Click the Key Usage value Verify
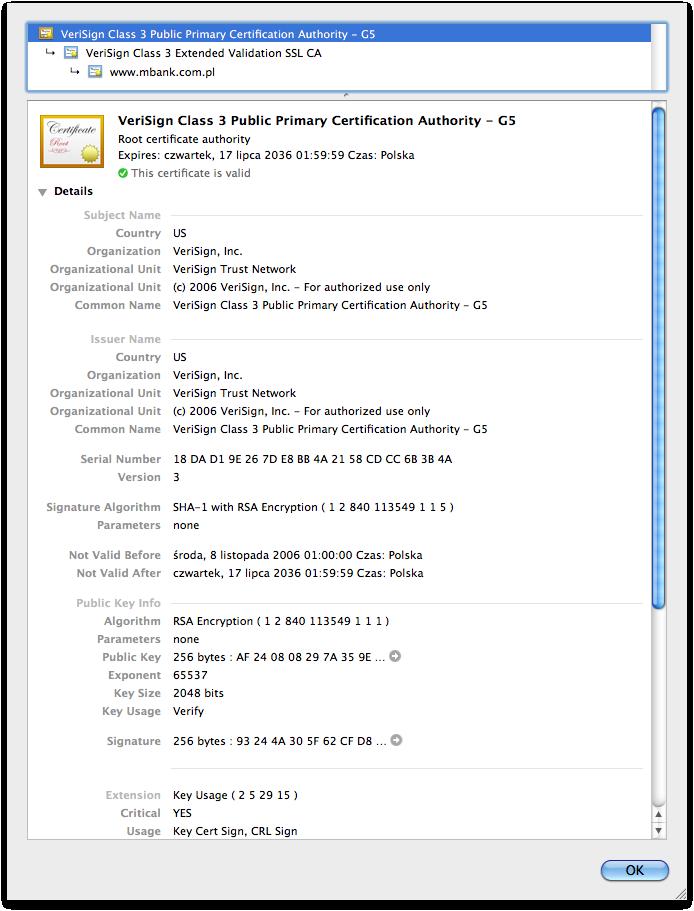This screenshot has height=911, width=694. click(x=188, y=711)
